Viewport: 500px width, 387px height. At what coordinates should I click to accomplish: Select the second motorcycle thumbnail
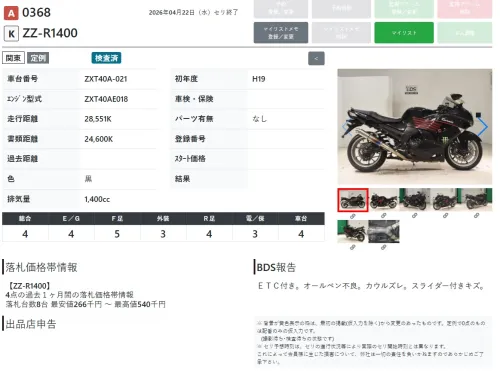click(x=384, y=200)
